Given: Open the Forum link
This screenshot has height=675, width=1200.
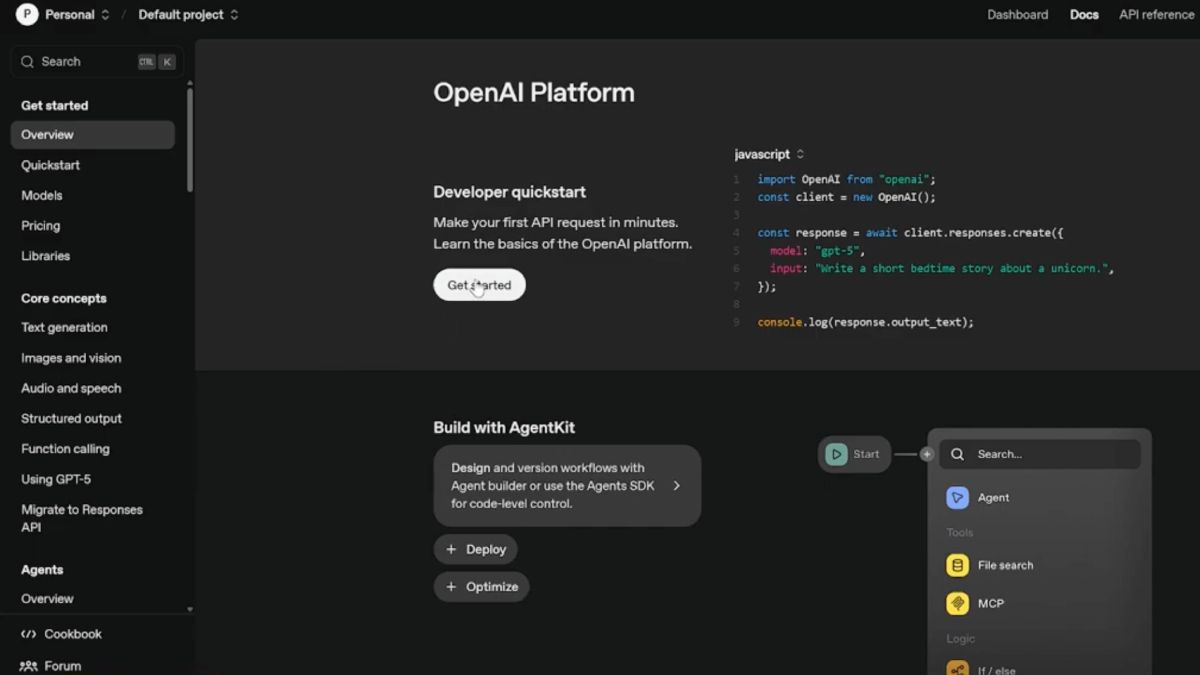Looking at the screenshot, I should (62, 666).
